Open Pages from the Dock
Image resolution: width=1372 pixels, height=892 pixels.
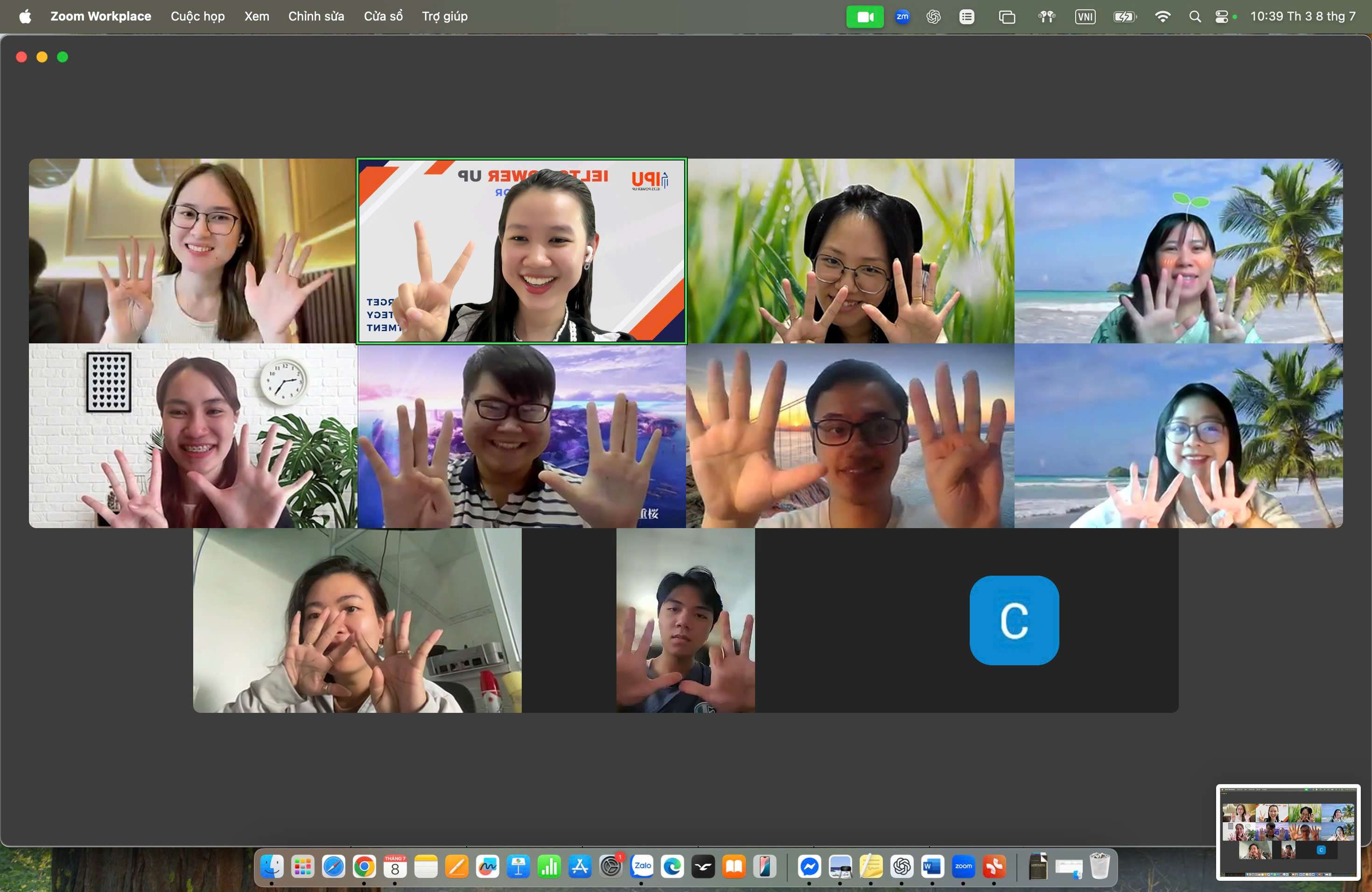tap(456, 866)
